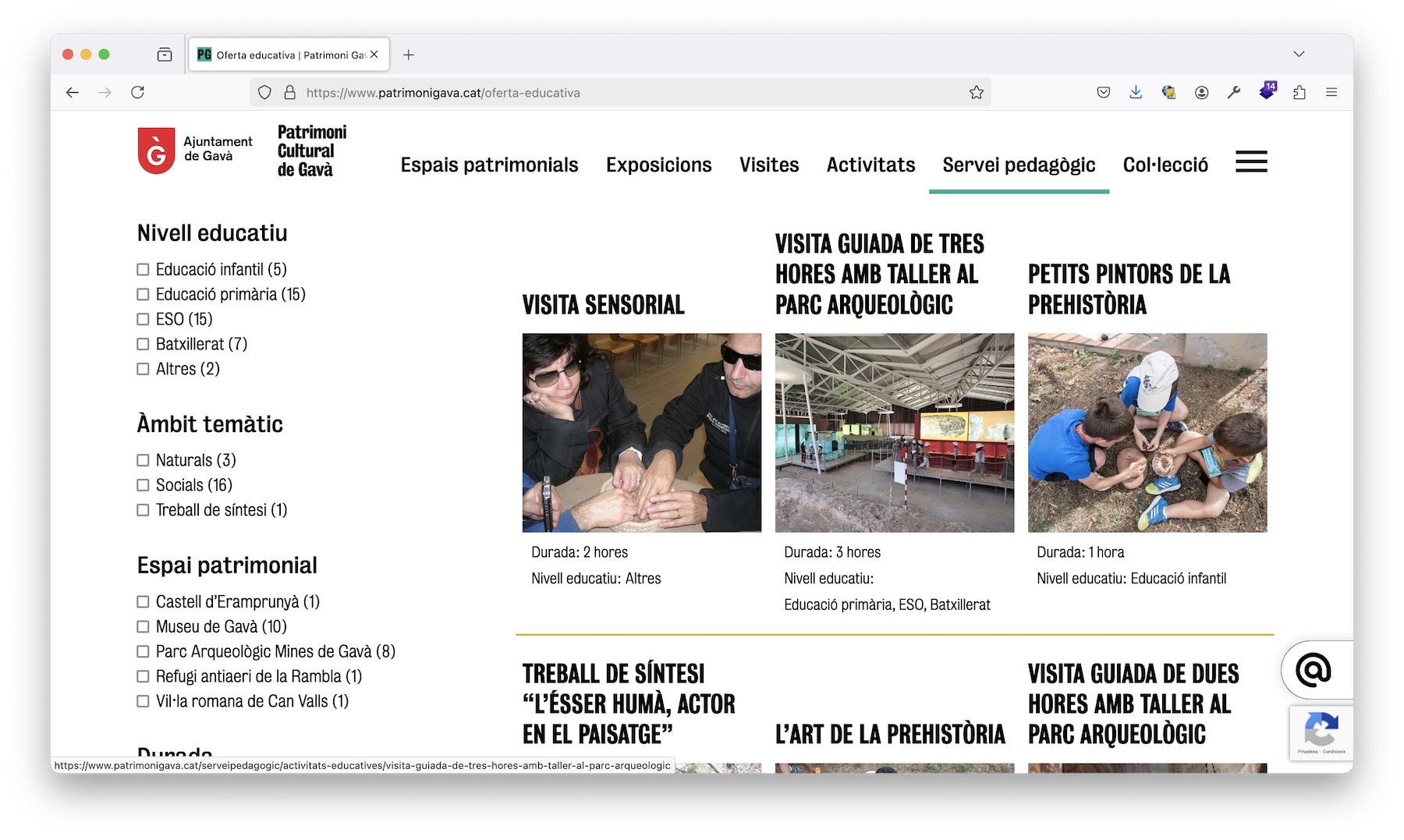The width and height of the screenshot is (1404, 840).
Task: Click the reload page icon
Action: click(x=138, y=92)
